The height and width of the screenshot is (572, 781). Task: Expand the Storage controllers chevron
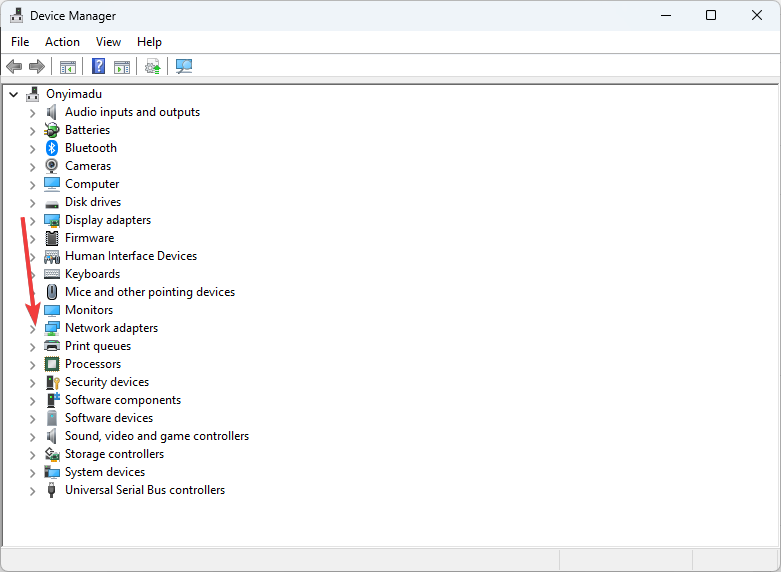coord(32,455)
